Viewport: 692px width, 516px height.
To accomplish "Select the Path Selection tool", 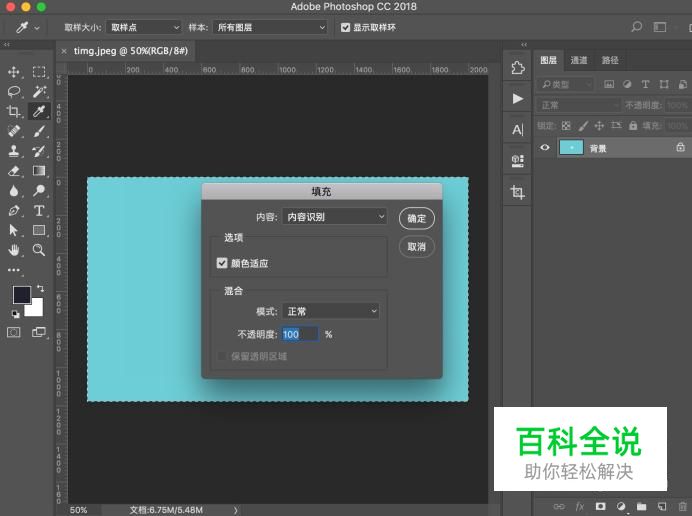I will click(14, 230).
